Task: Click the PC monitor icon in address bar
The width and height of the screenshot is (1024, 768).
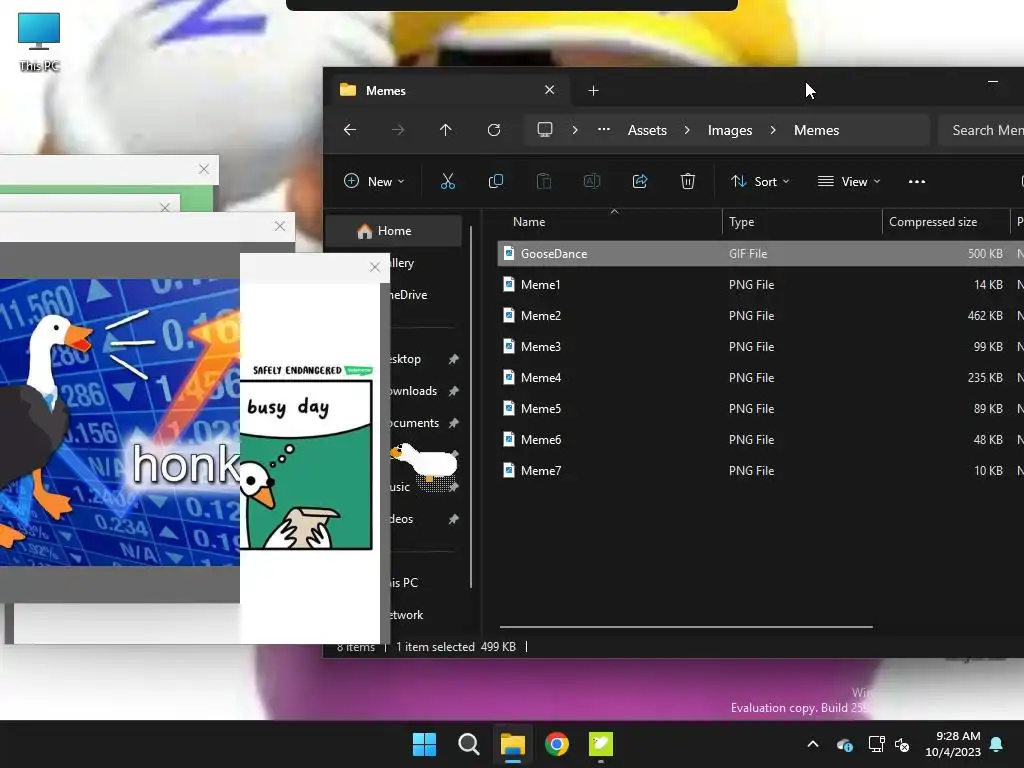Action: (x=545, y=129)
